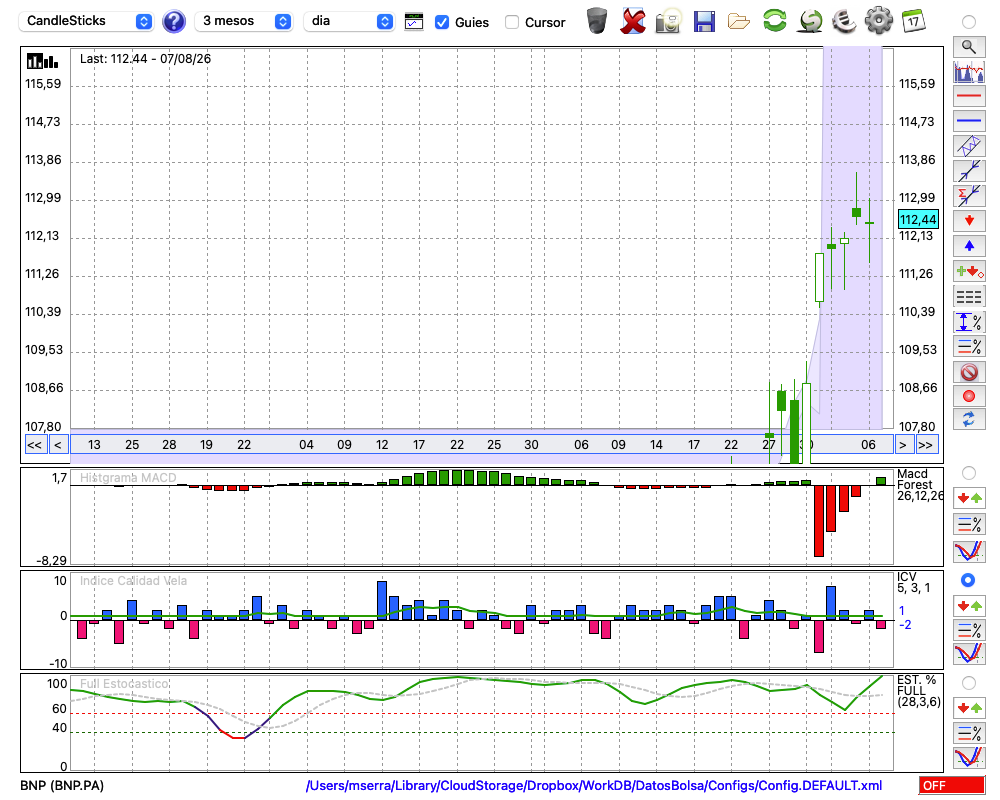Viewport: 1000px width, 800px height.
Task: Click the 'Last: 112.44 - 07/08/26' text
Action: [x=145, y=59]
